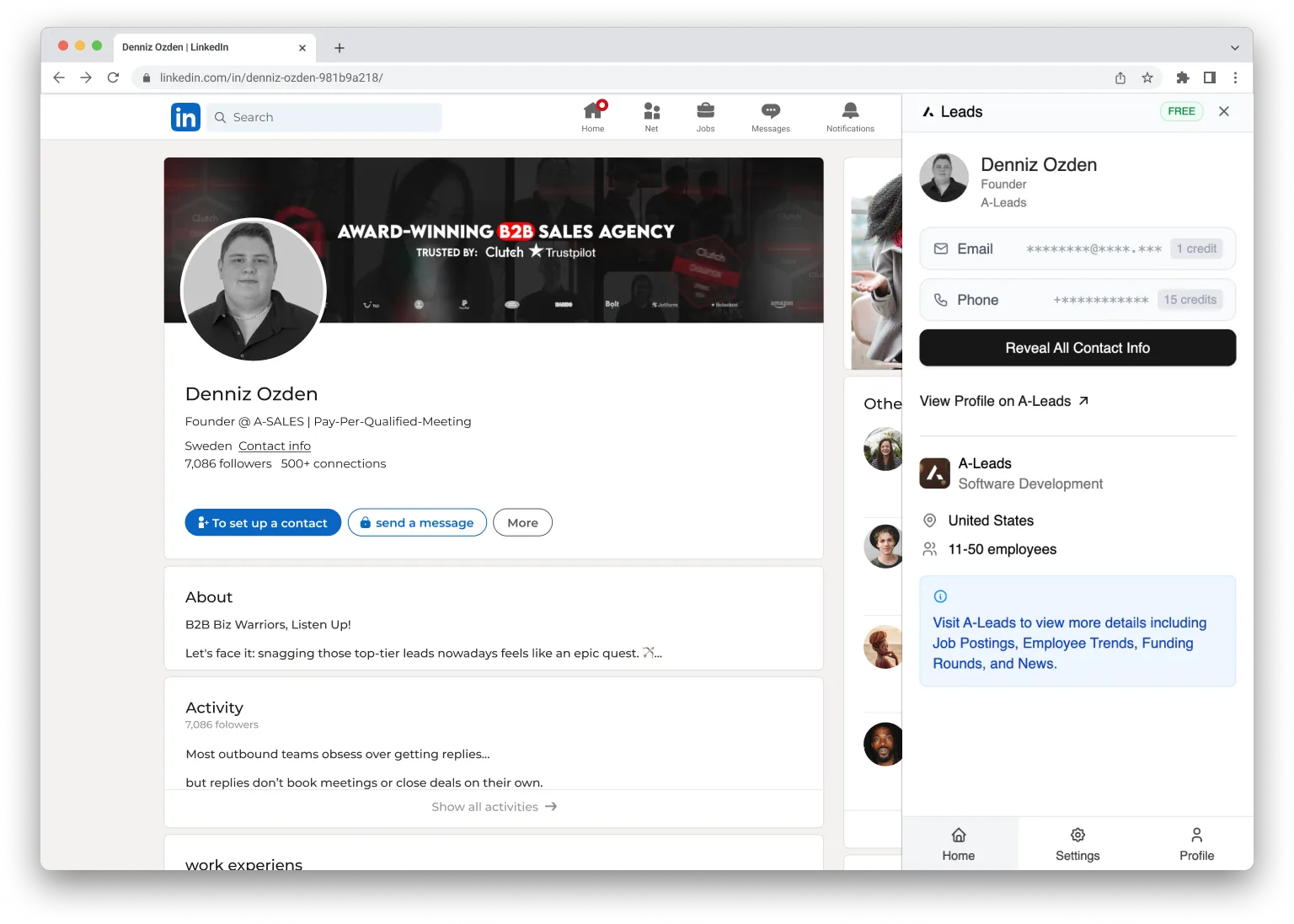
Task: Switch to Profile tab in Leads panel
Action: [1195, 843]
